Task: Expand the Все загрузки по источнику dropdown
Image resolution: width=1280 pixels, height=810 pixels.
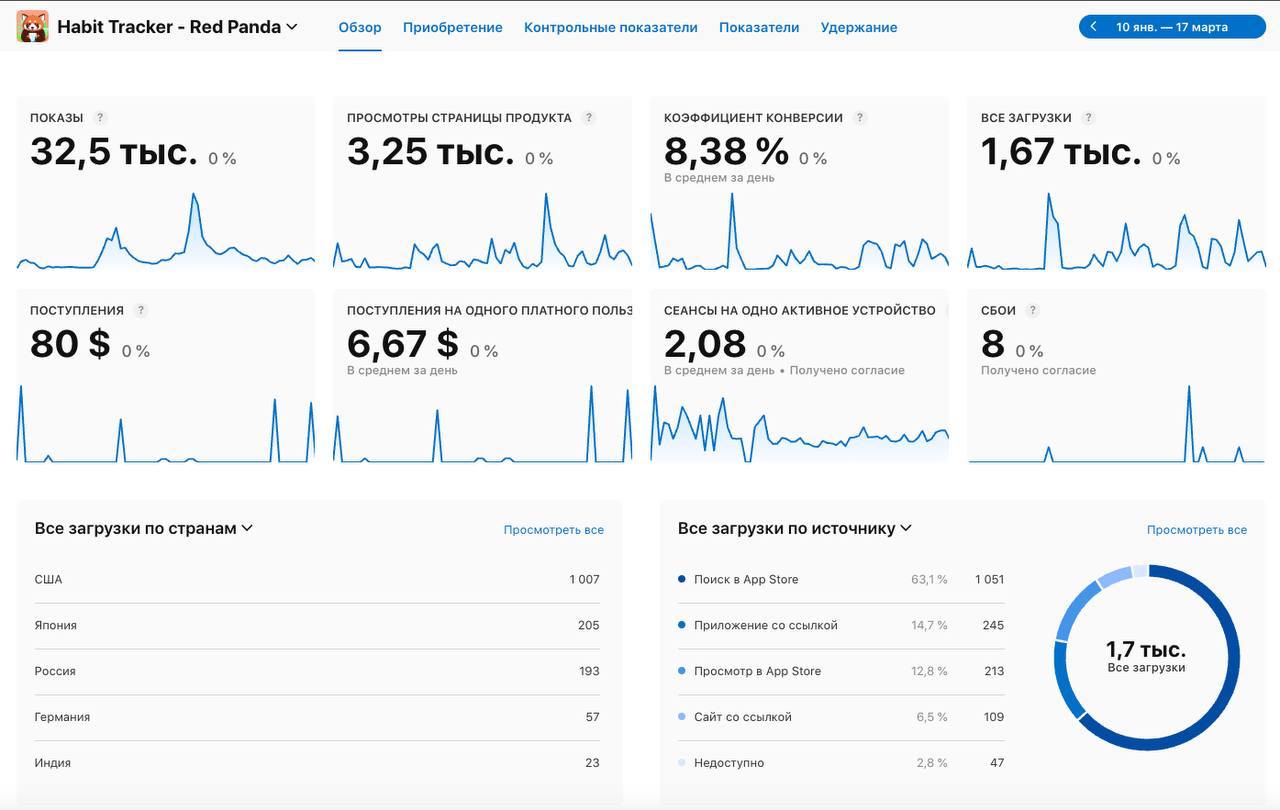Action: coord(905,528)
